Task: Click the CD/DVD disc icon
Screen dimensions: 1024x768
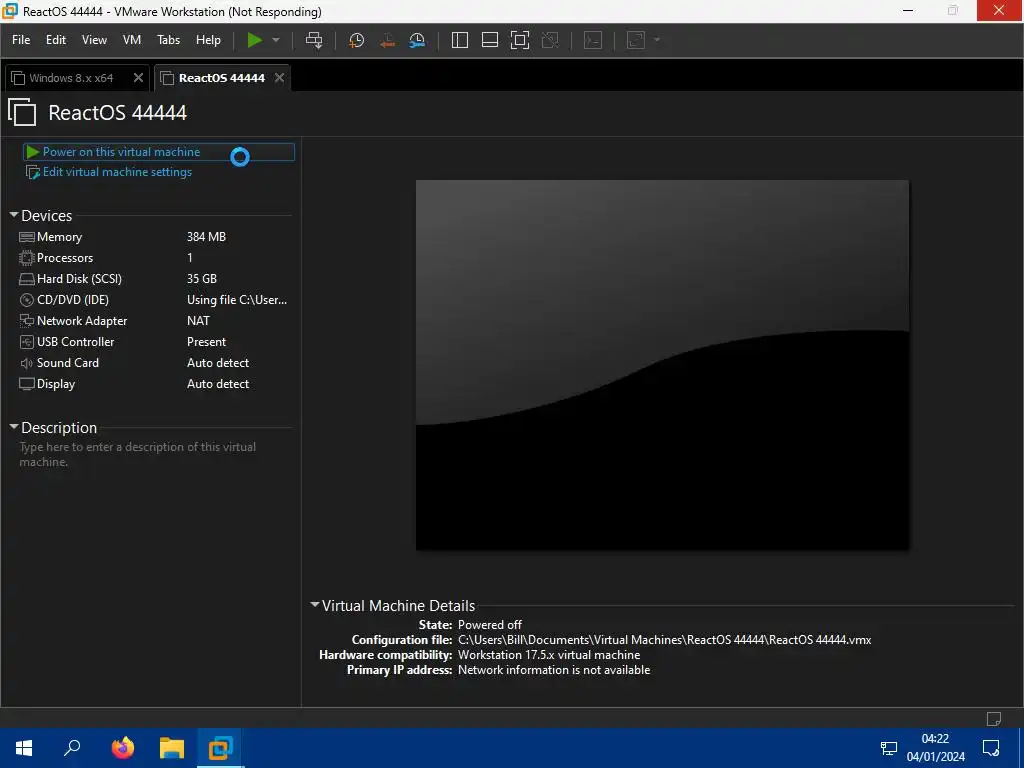Action: coord(27,300)
